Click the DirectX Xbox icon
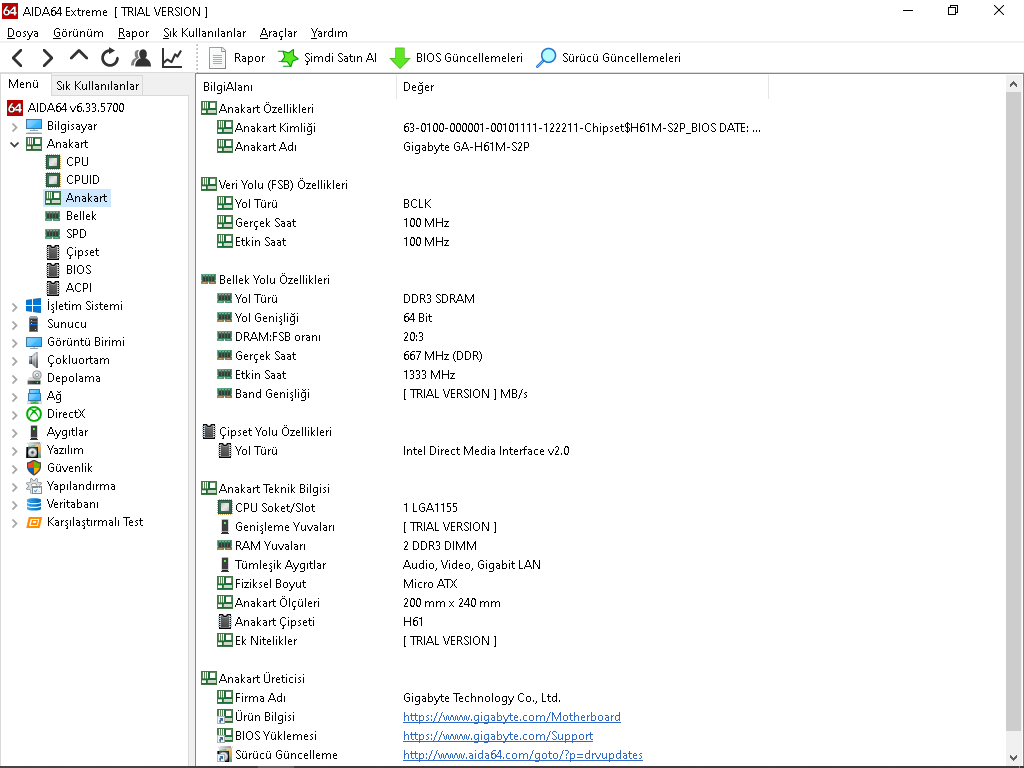The width and height of the screenshot is (1024, 768). tap(34, 414)
